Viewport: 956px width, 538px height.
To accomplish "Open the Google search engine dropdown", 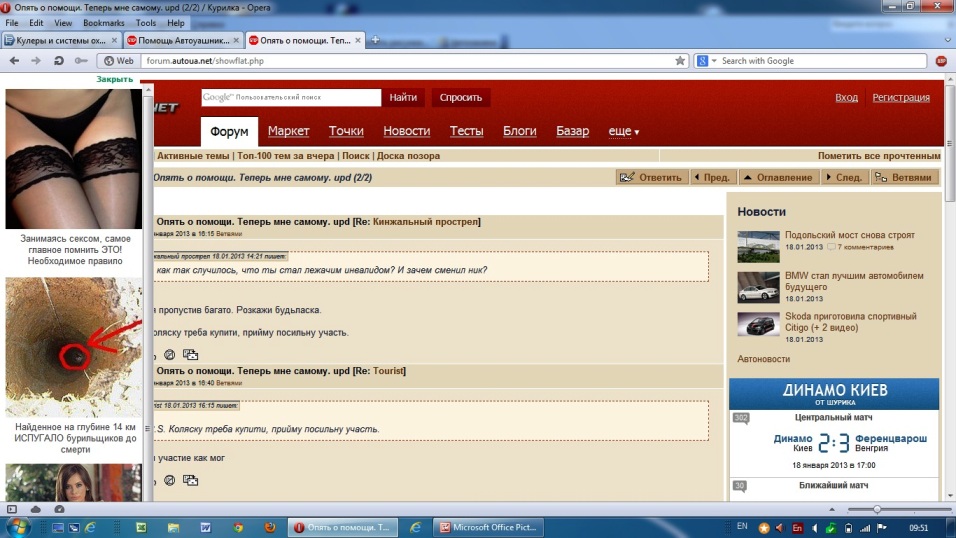I will pyautogui.click(x=706, y=61).
